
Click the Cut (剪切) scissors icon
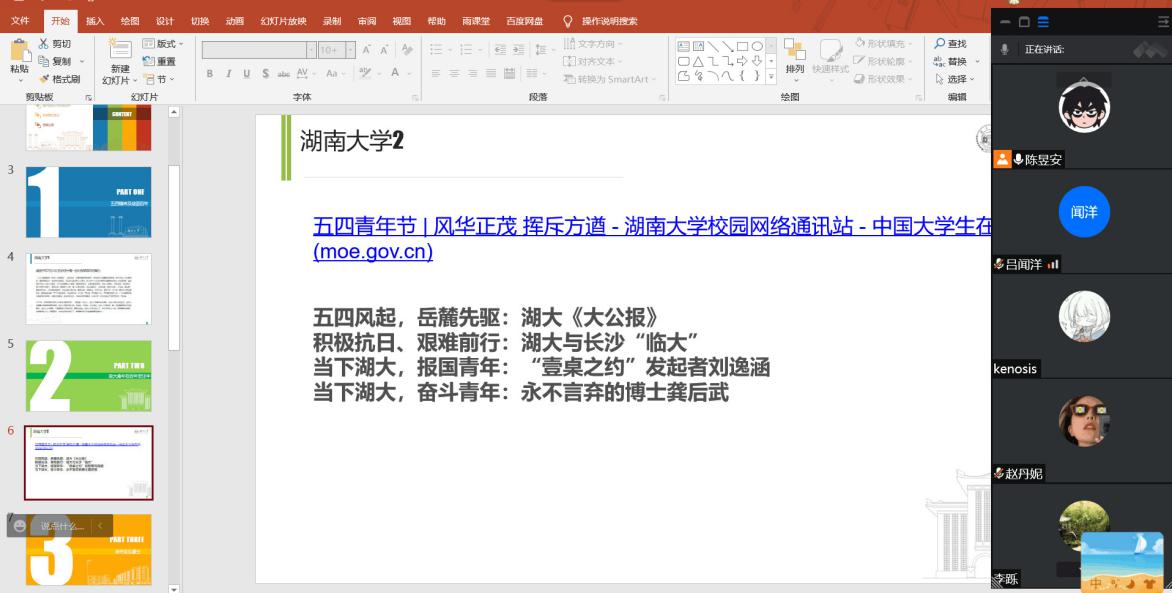[x=44, y=44]
